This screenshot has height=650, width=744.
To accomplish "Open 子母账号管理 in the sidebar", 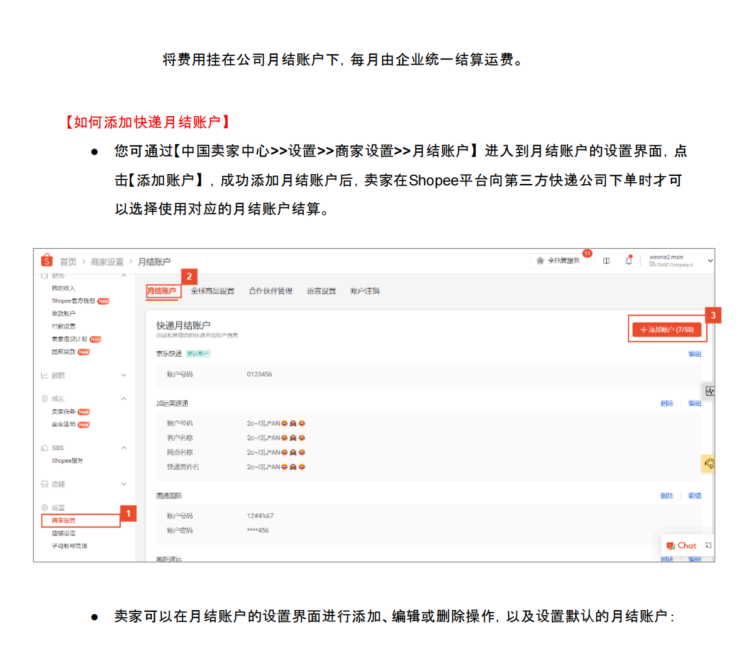I will [69, 546].
